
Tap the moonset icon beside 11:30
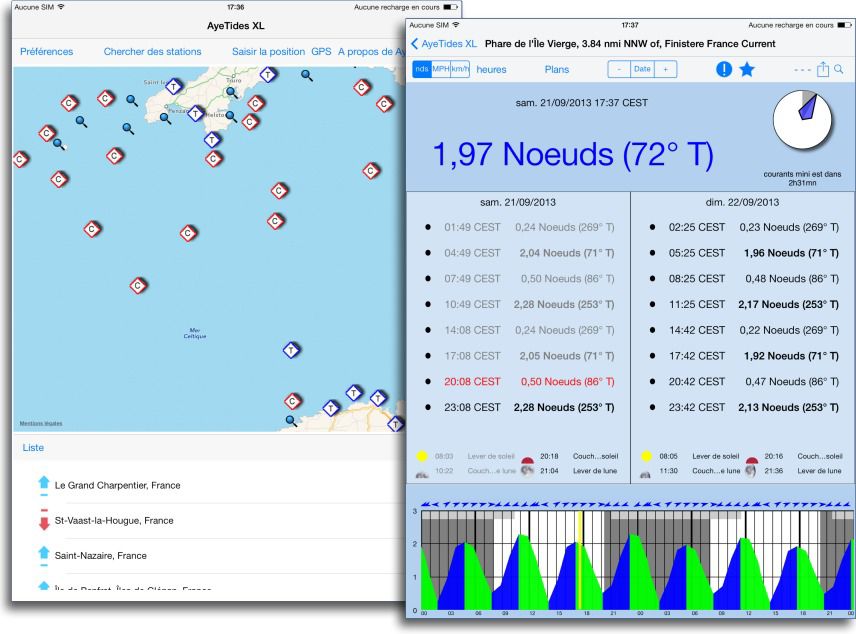(x=646, y=474)
